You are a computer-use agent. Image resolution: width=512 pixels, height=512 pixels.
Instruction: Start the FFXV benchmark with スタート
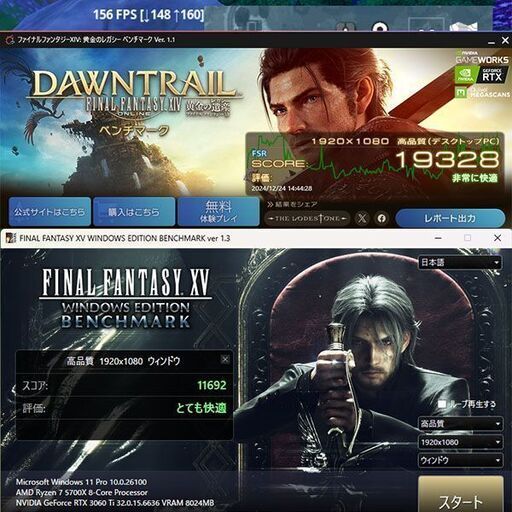click(x=461, y=495)
